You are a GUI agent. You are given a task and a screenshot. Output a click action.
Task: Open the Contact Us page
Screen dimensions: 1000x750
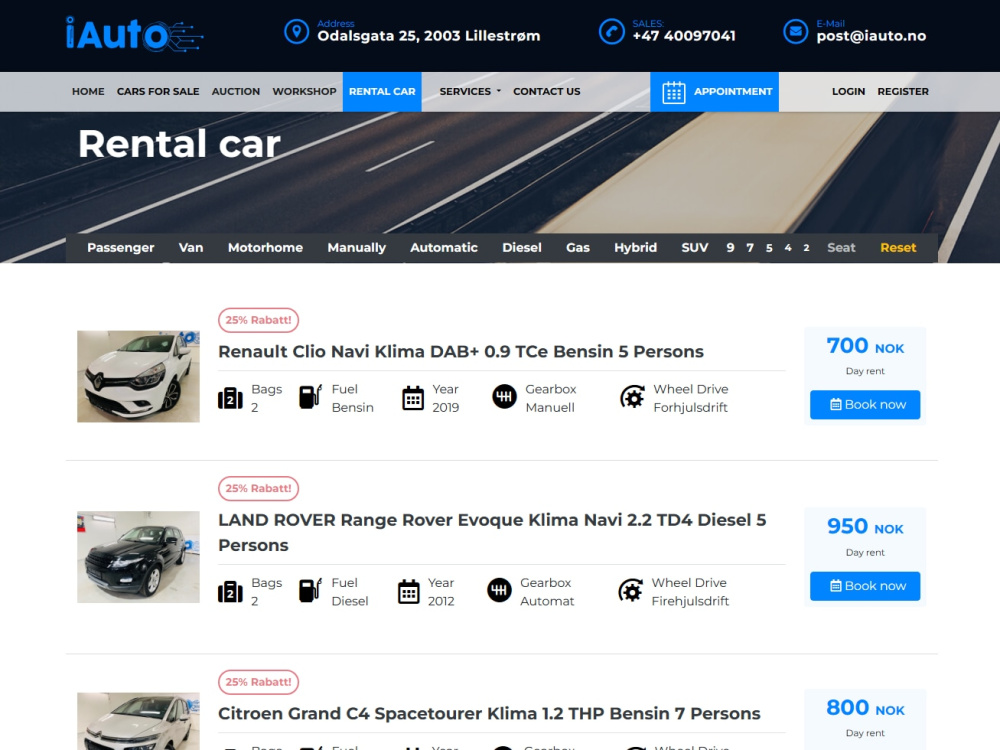coord(547,91)
